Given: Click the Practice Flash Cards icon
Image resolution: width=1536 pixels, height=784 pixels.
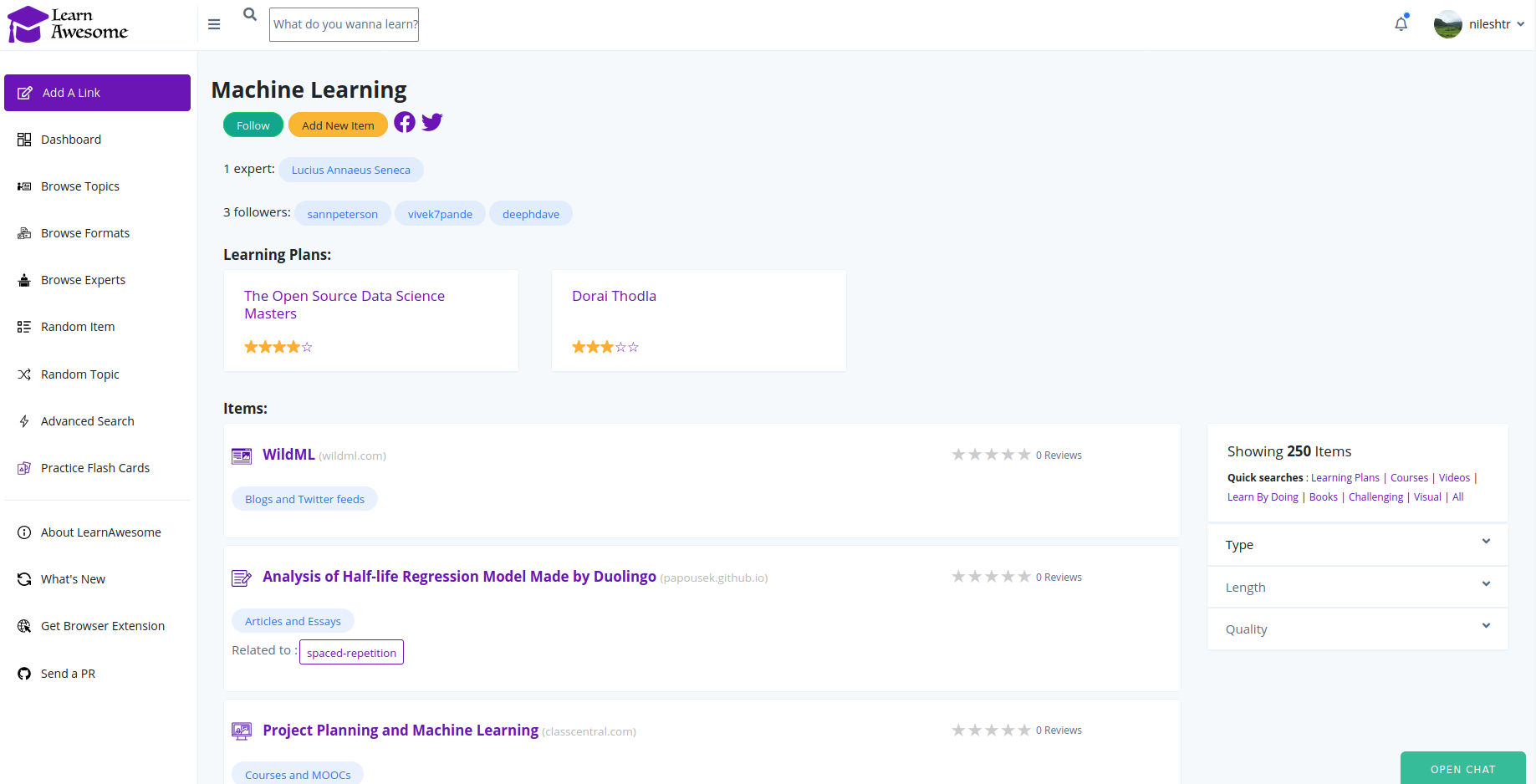Looking at the screenshot, I should pyautogui.click(x=24, y=468).
